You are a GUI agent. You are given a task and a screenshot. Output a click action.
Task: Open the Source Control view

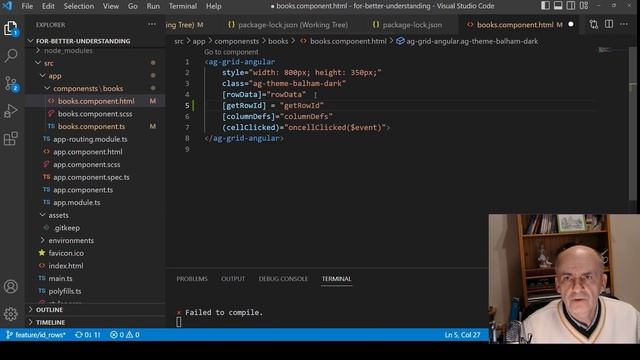click(x=11, y=83)
